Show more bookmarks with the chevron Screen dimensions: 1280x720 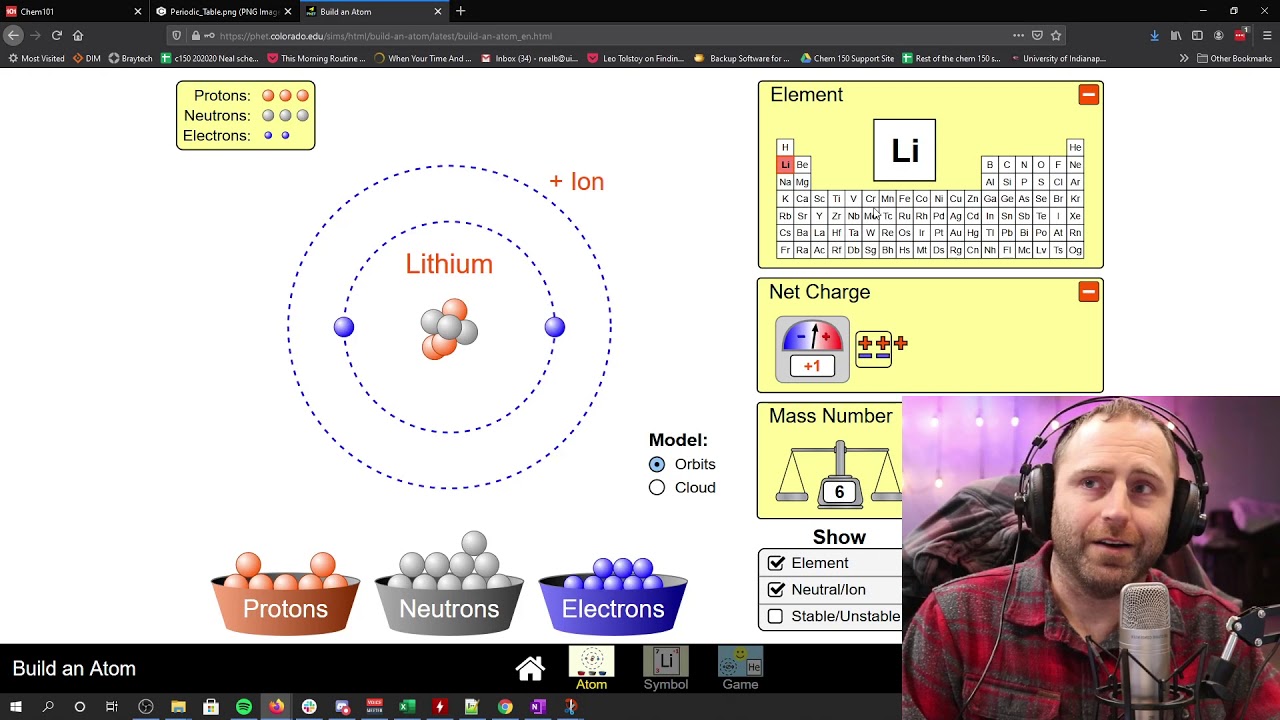tap(1184, 58)
